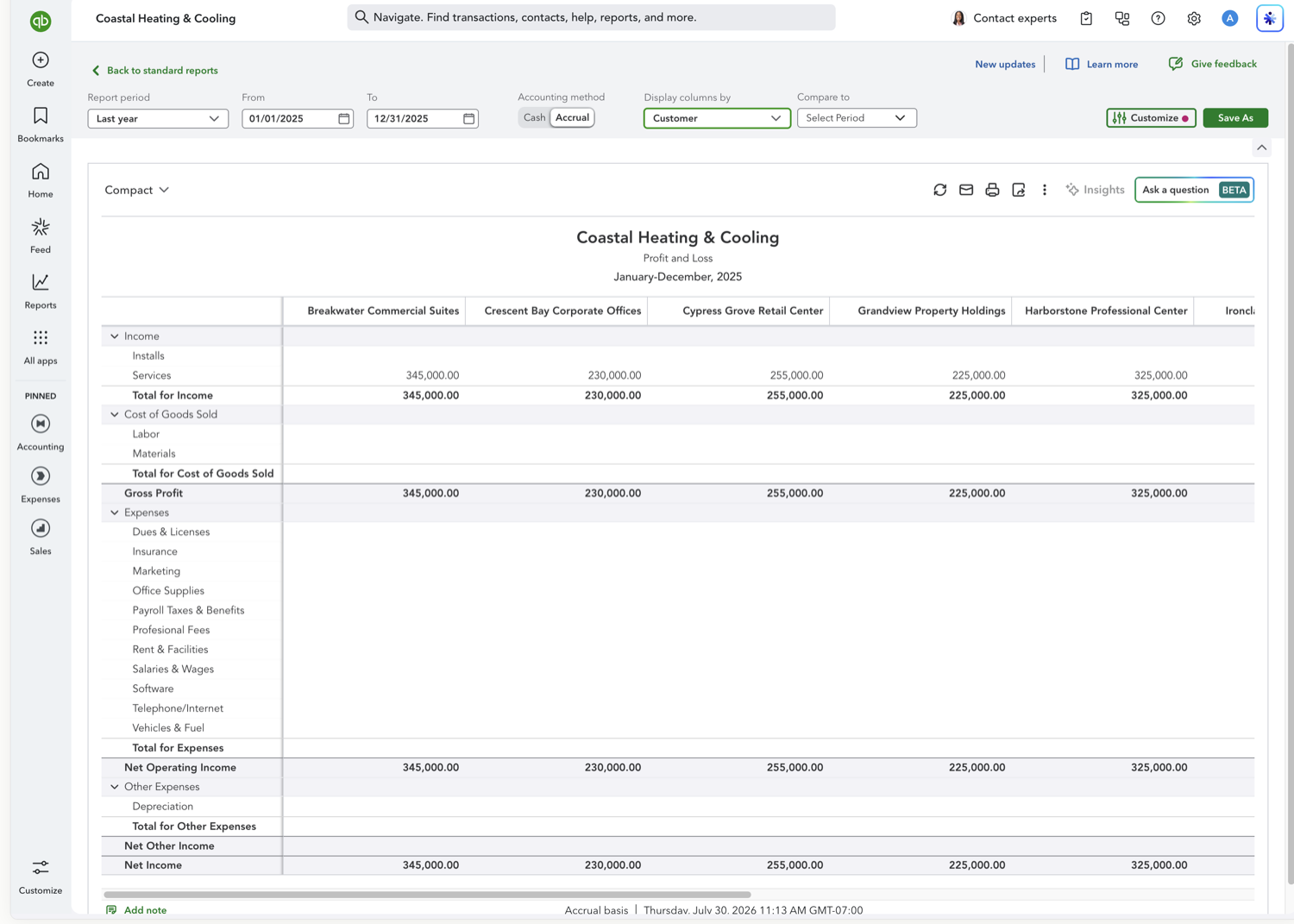Open the To date calendar icon

click(469, 118)
